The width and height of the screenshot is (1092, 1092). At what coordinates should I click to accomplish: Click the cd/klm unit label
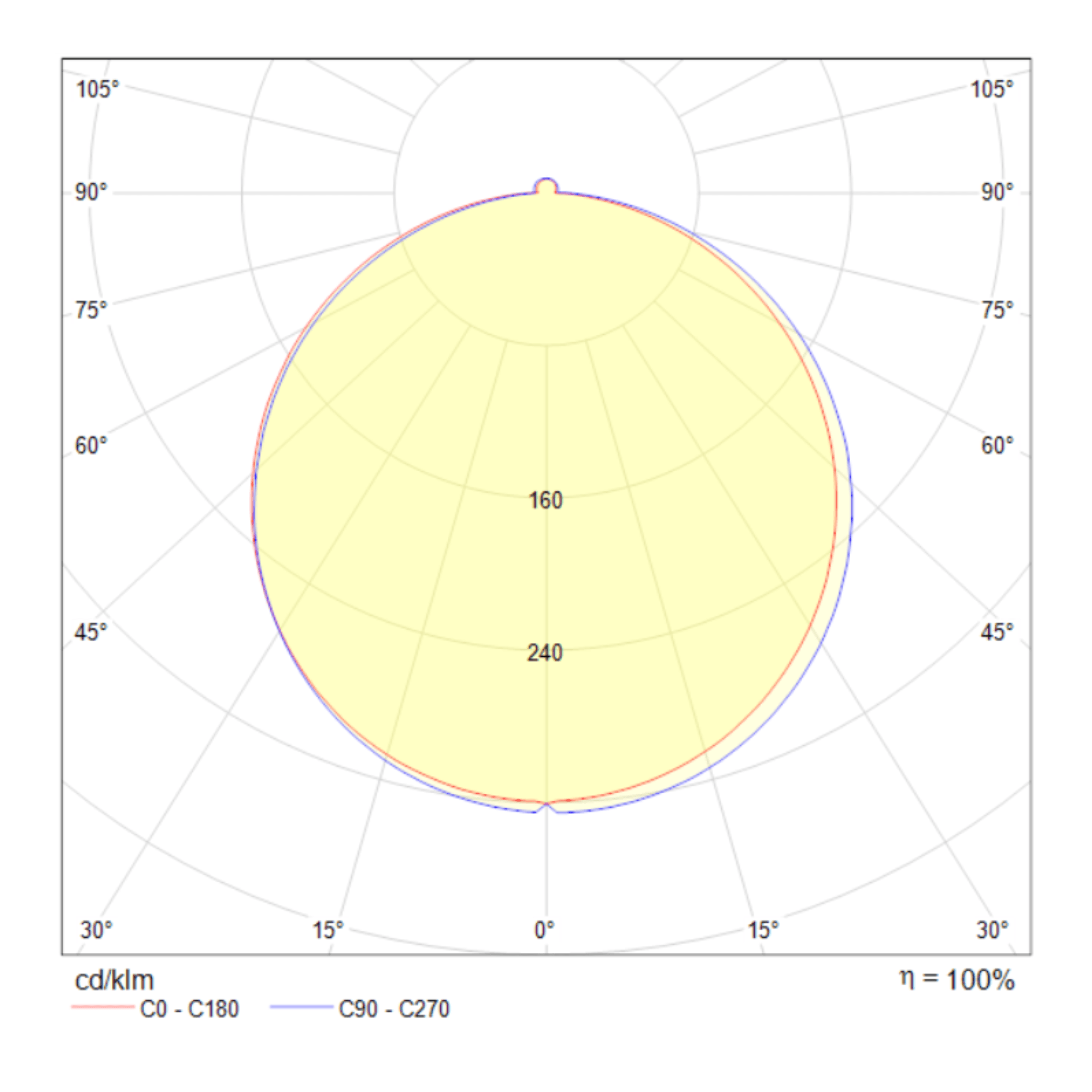point(114,980)
